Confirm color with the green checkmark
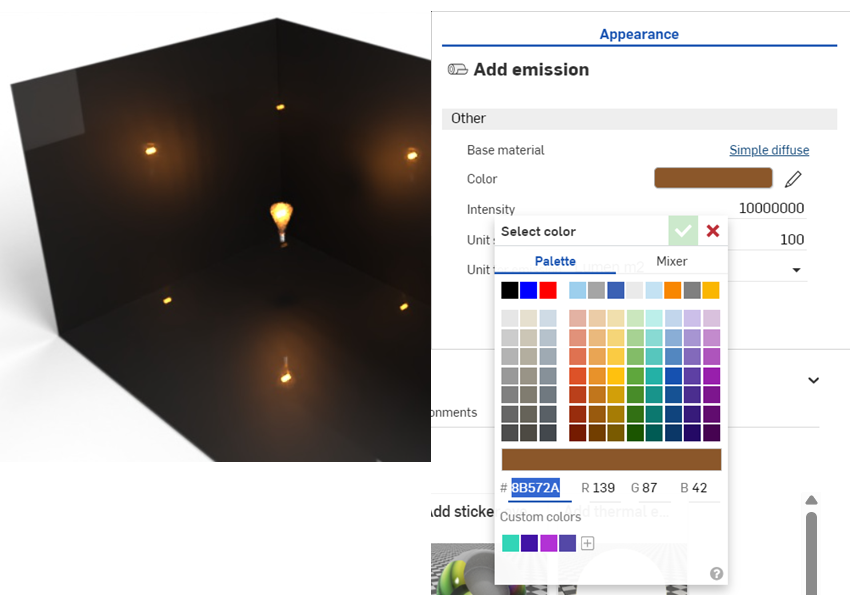 click(683, 231)
